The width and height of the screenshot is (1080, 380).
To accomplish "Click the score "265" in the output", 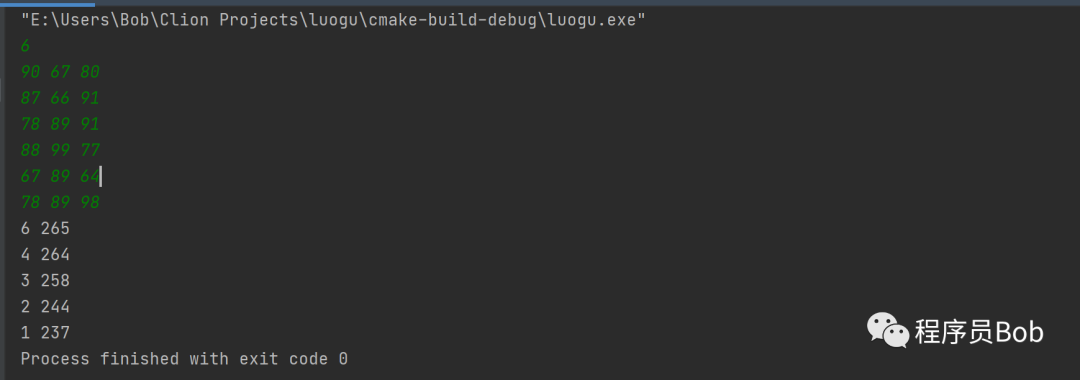I will [55, 229].
